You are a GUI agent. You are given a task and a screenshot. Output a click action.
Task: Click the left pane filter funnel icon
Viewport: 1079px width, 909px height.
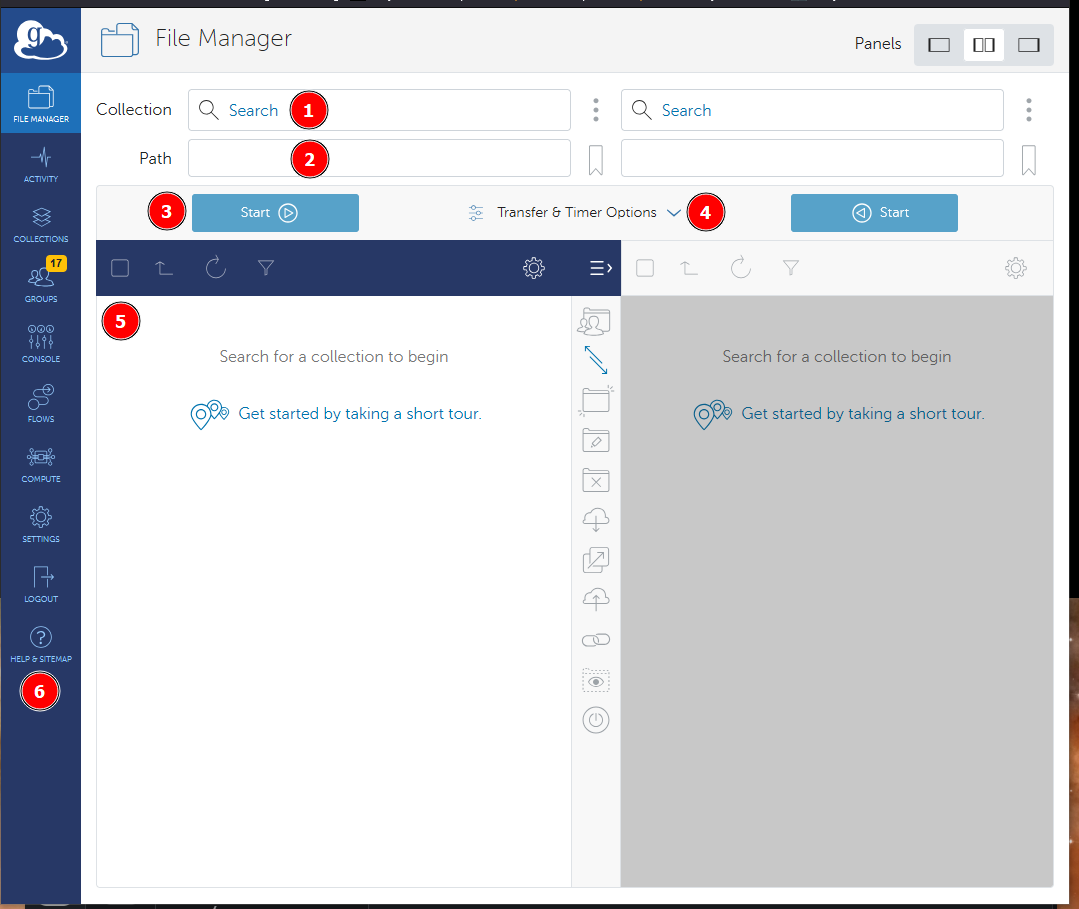[x=265, y=268]
